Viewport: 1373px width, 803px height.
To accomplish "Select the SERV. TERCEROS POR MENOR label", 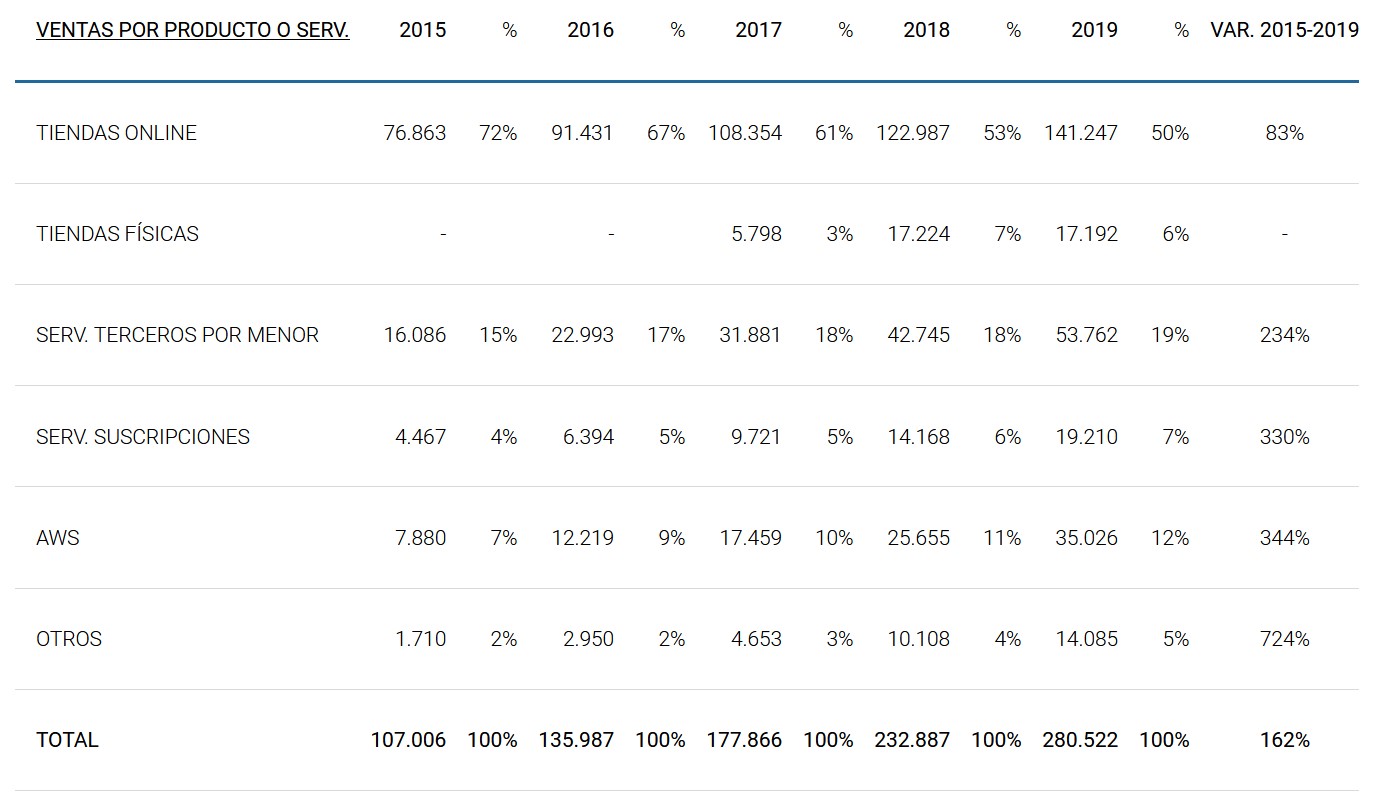I will coord(177,335).
